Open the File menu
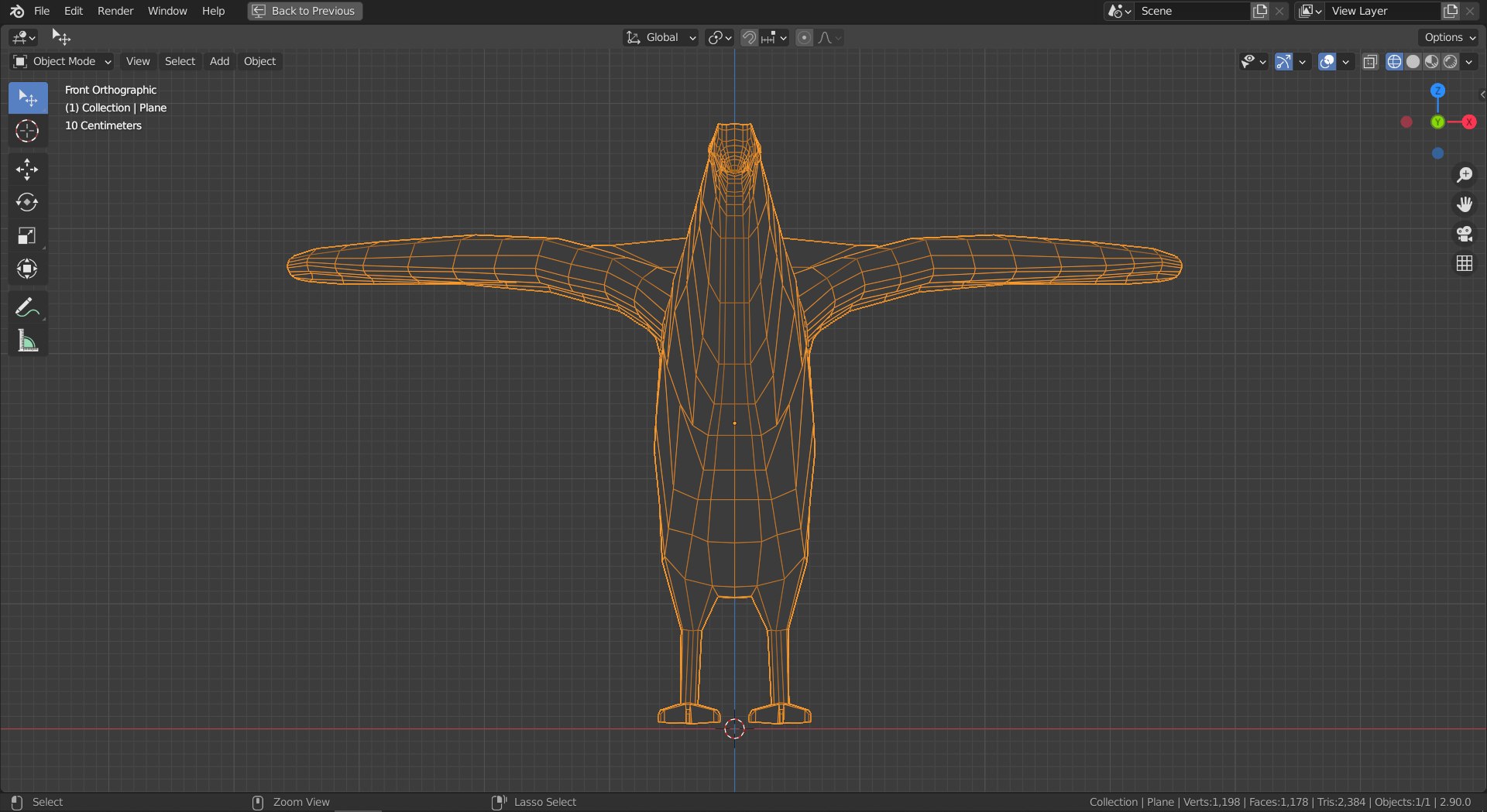1487x812 pixels. [42, 11]
